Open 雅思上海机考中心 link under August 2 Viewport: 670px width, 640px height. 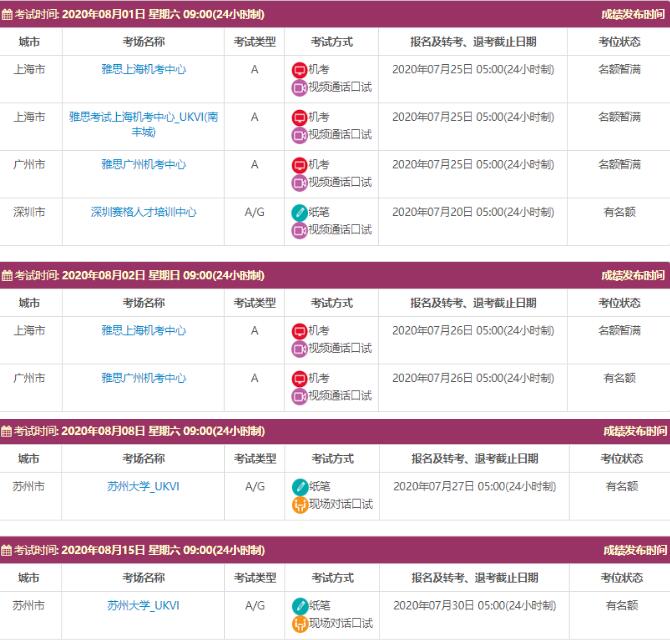(x=143, y=330)
